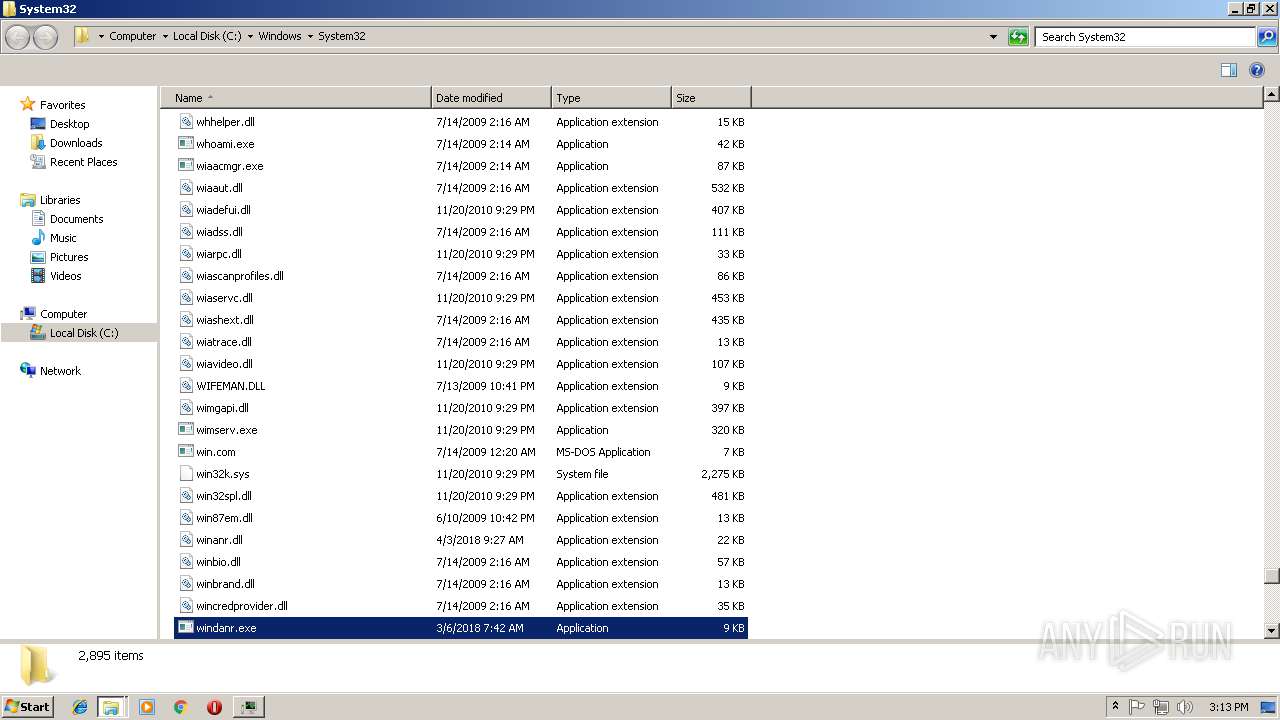Open the Start menu
This screenshot has width=1280, height=720.
pyautogui.click(x=27, y=707)
